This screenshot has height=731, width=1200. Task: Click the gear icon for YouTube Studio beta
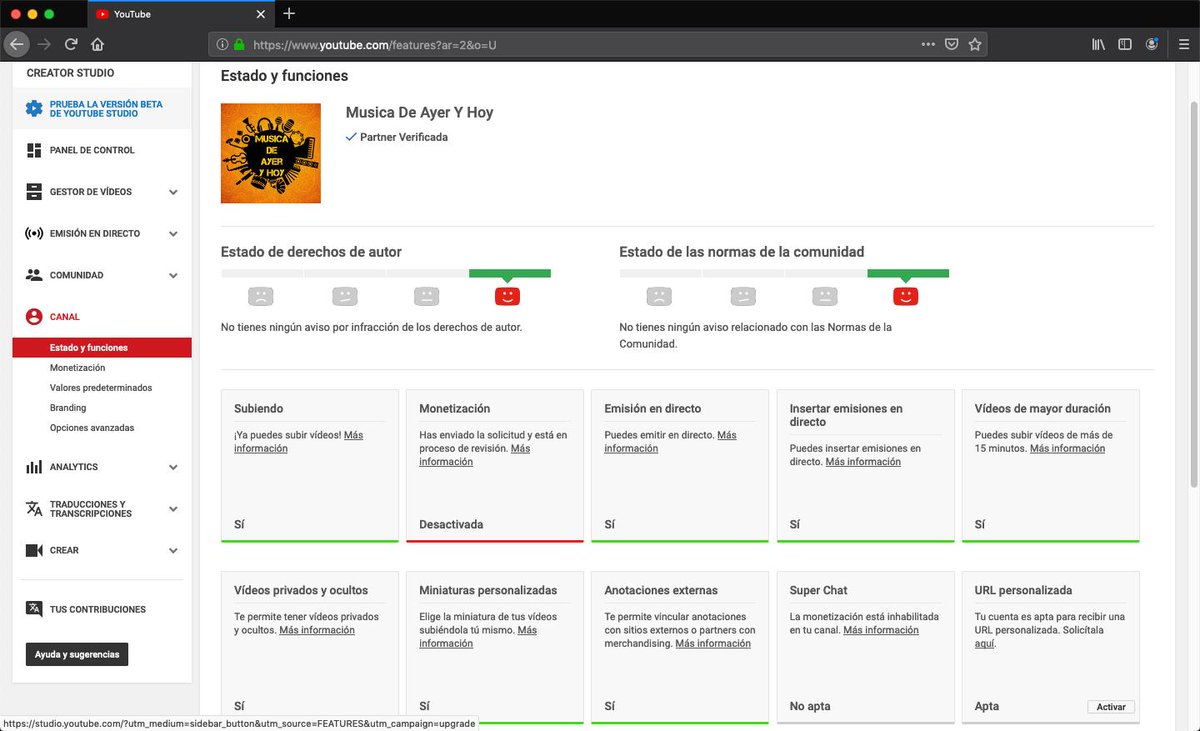(34, 109)
